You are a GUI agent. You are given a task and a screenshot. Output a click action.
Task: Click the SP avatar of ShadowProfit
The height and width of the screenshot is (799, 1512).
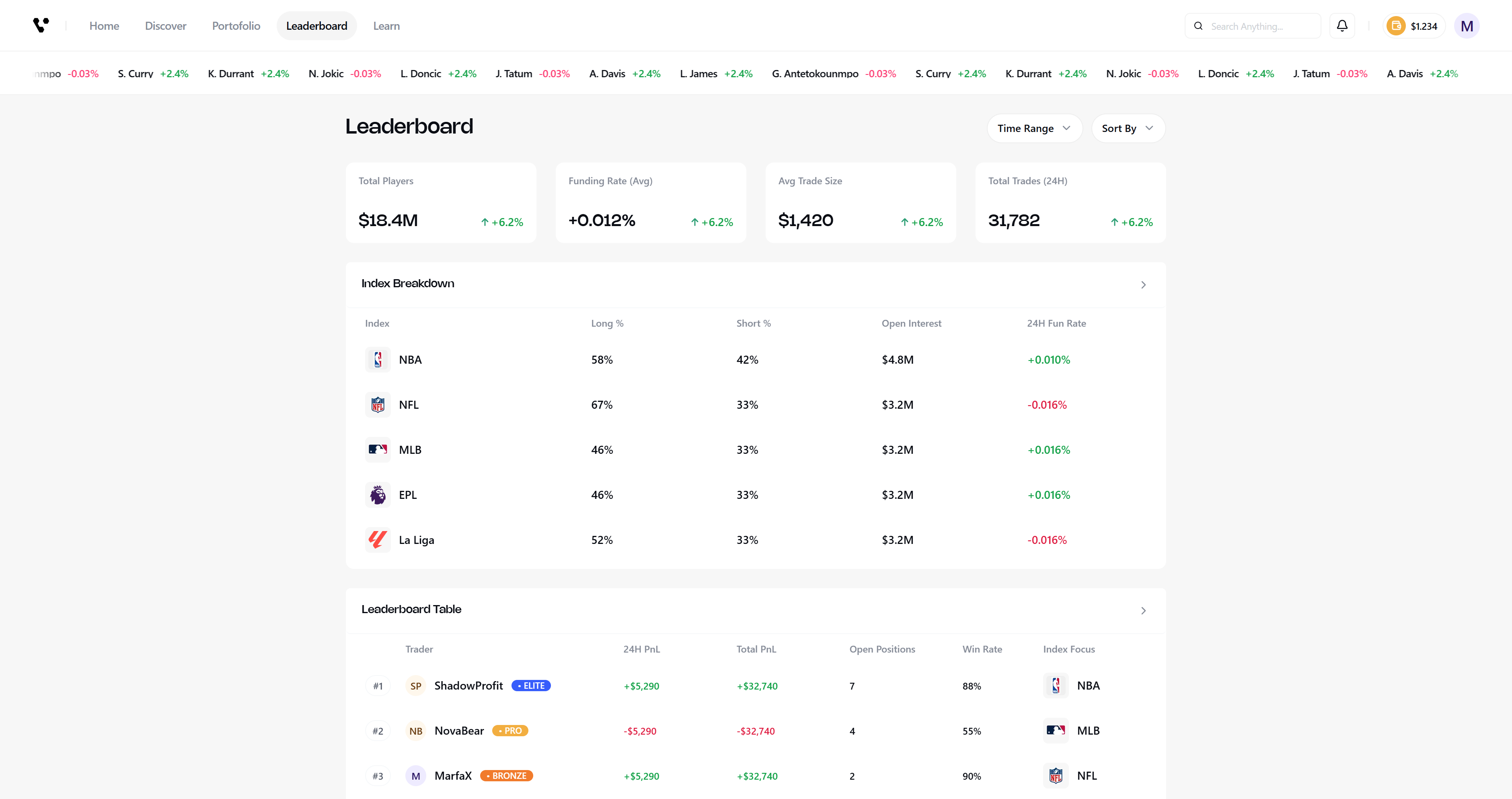tap(415, 686)
